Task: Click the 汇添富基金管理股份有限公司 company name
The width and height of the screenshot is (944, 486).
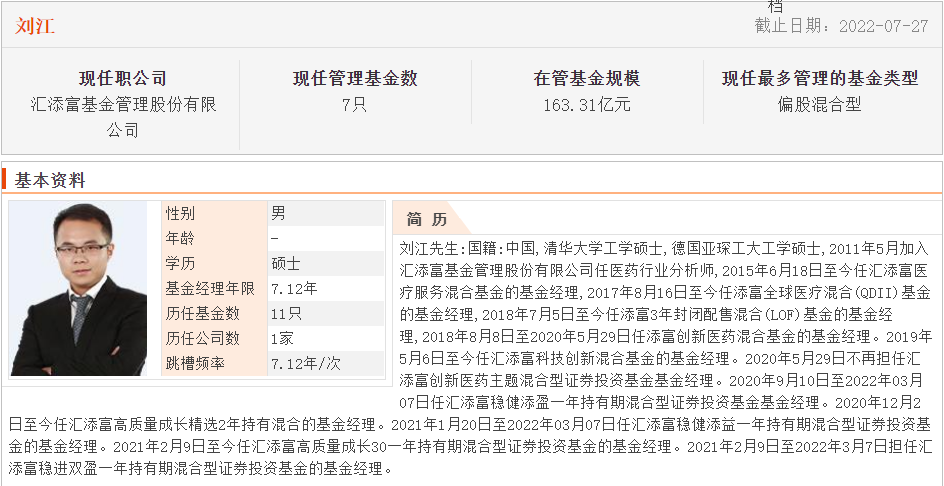Action: (123, 117)
